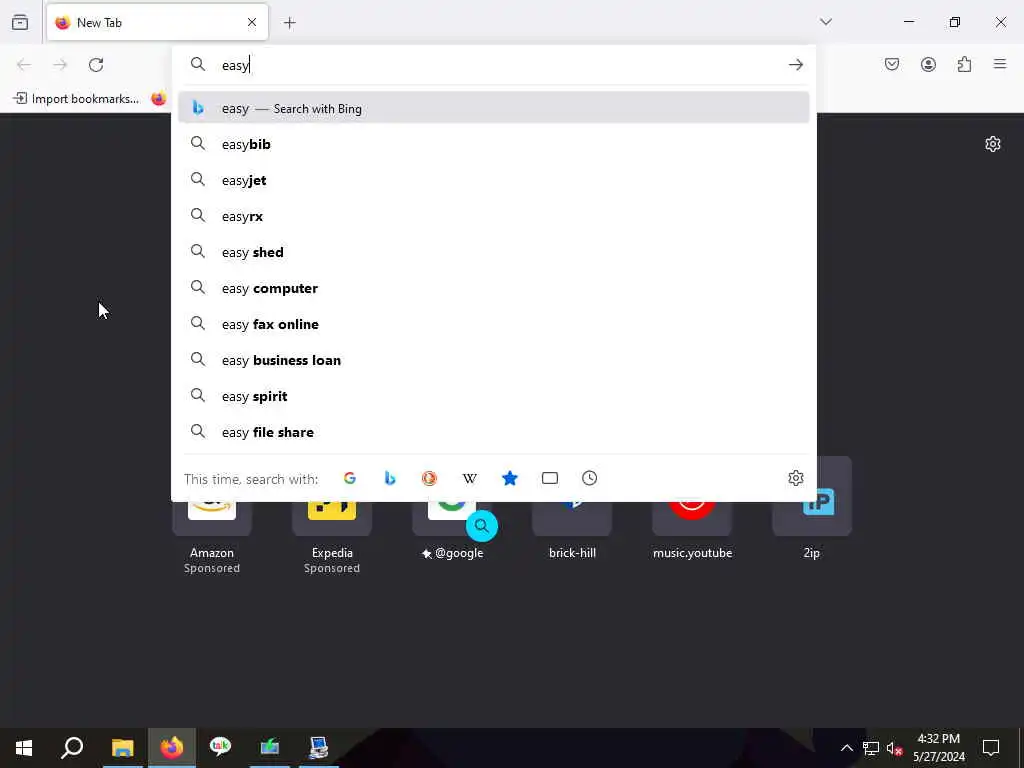Click Firefox icon in taskbar

pos(172,748)
